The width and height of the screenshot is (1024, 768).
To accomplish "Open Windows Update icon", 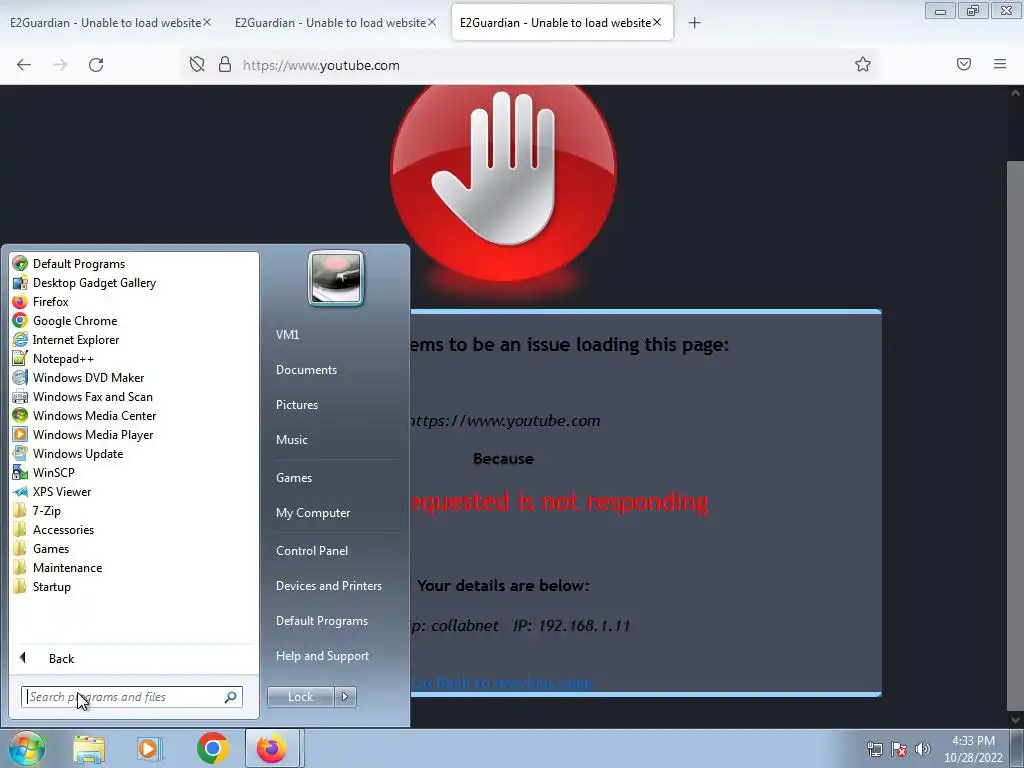I will [20, 453].
